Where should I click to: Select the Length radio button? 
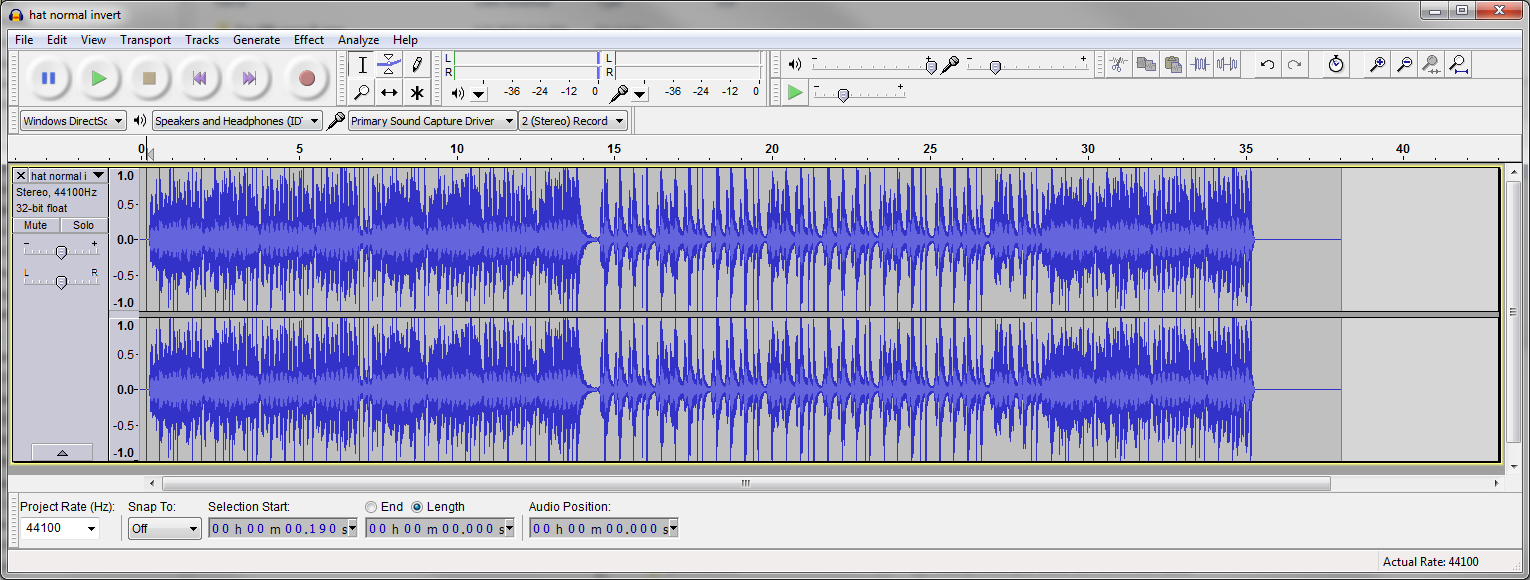click(417, 507)
